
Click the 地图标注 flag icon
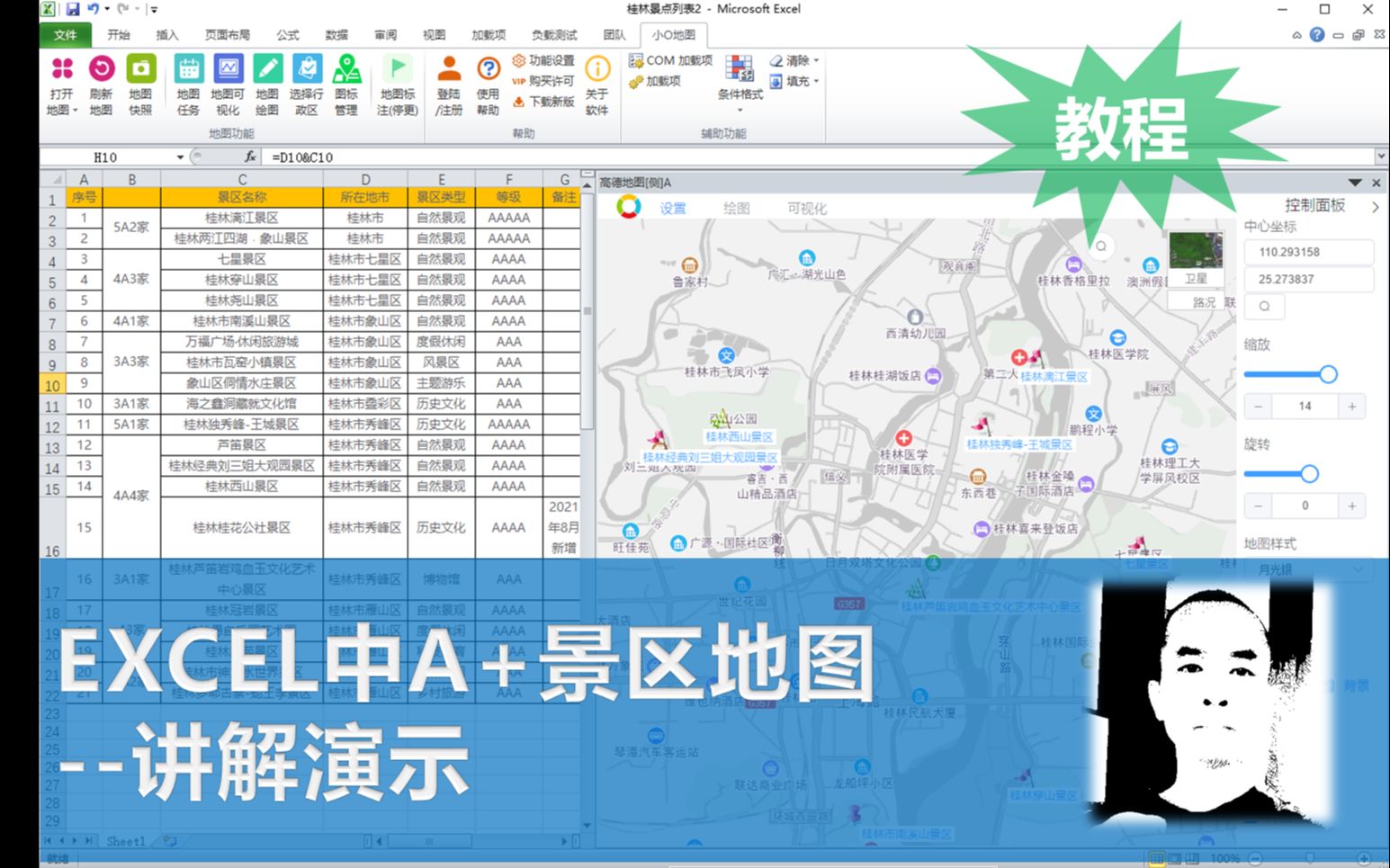397,68
